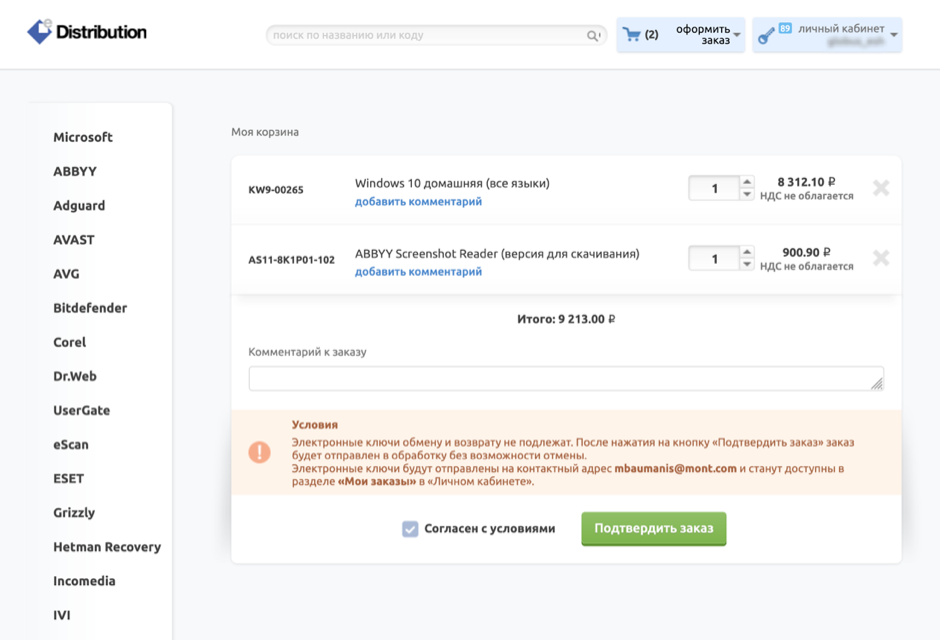Image resolution: width=940 pixels, height=640 pixels.
Task: Click the green 'Подтвердить заказ' button
Action: (653, 529)
